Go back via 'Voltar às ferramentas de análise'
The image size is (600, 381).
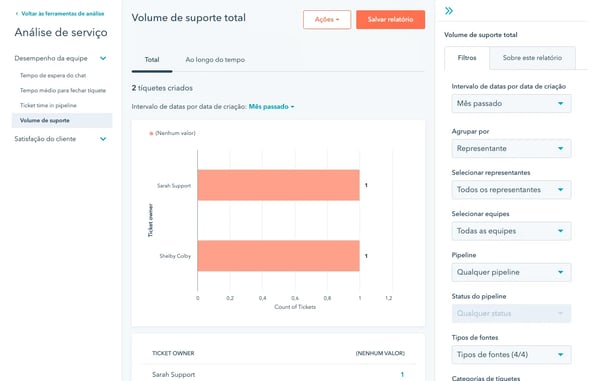(60, 14)
